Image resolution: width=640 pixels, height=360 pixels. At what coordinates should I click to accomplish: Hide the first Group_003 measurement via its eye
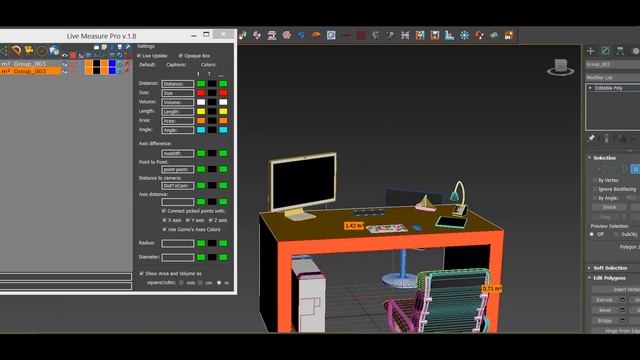coord(65,64)
